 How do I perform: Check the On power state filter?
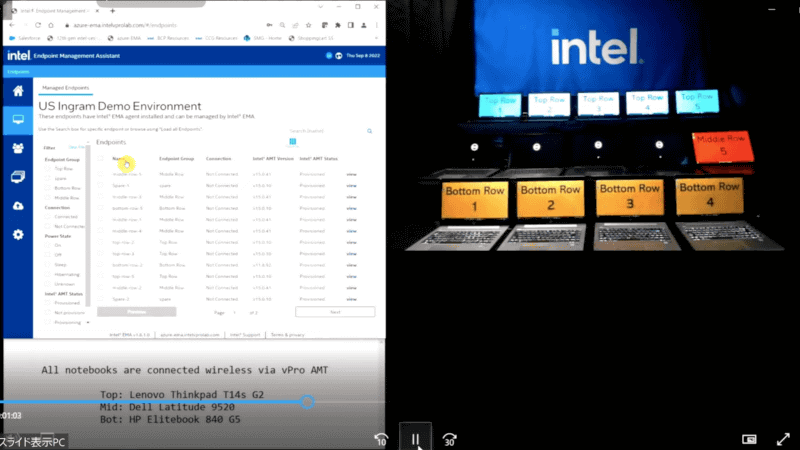tap(47, 245)
